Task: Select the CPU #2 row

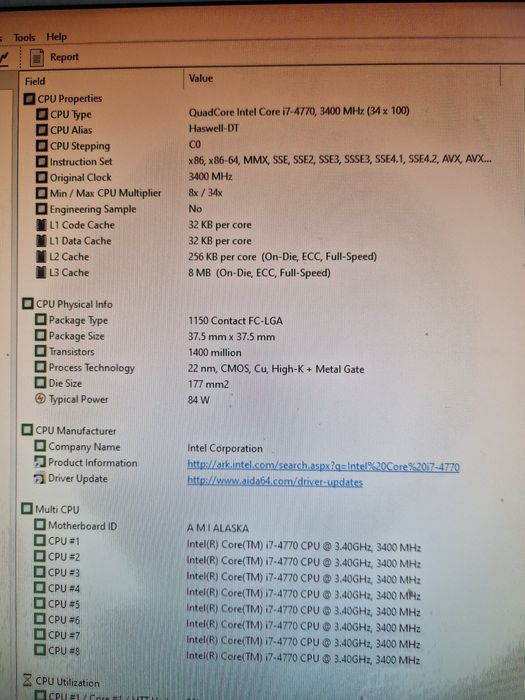Action: coord(228,560)
